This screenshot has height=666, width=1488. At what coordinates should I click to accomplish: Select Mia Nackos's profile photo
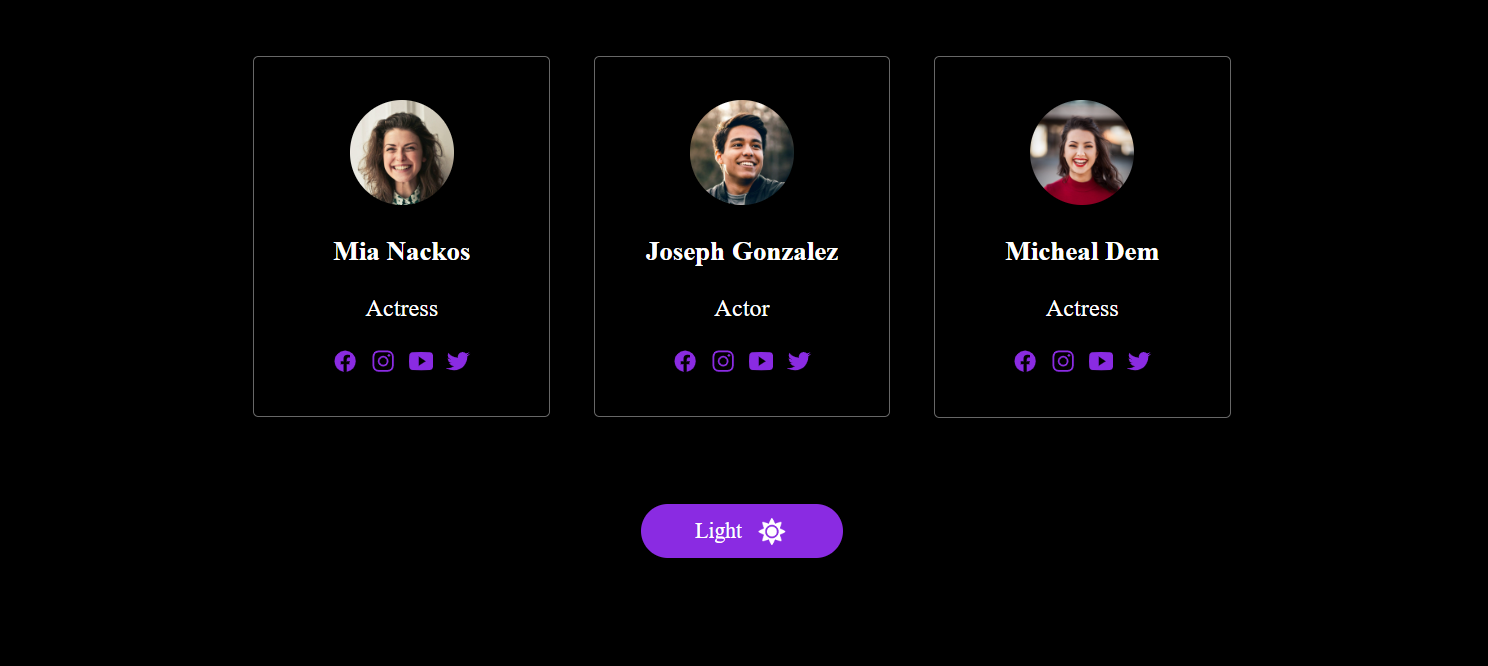[x=402, y=152]
